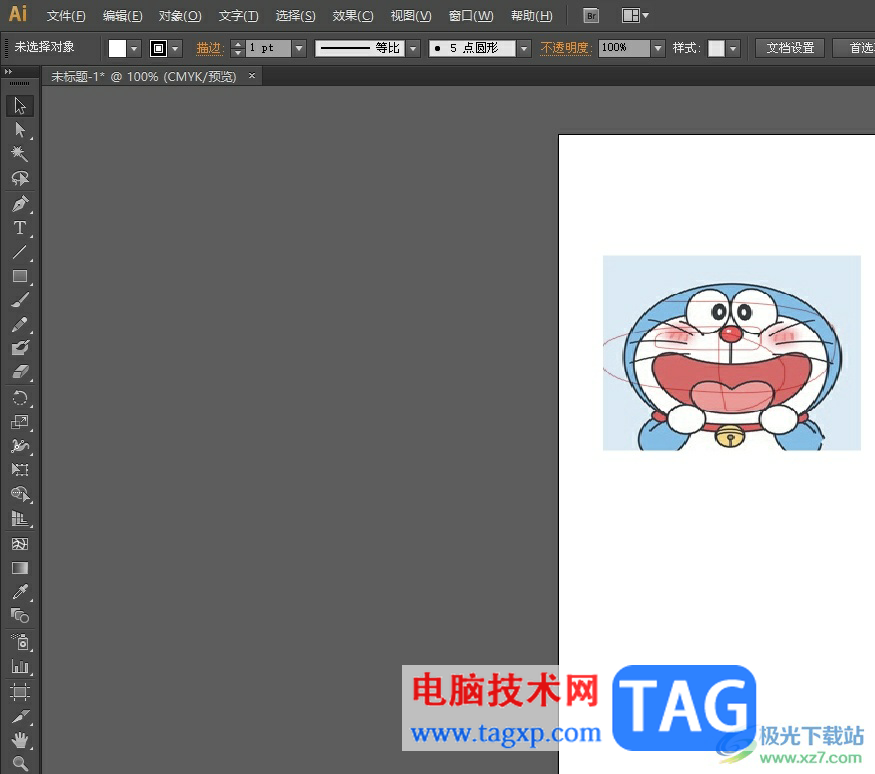The width and height of the screenshot is (875, 774).
Task: Select the Symbol Sprayer tool
Action: pyautogui.click(x=20, y=642)
